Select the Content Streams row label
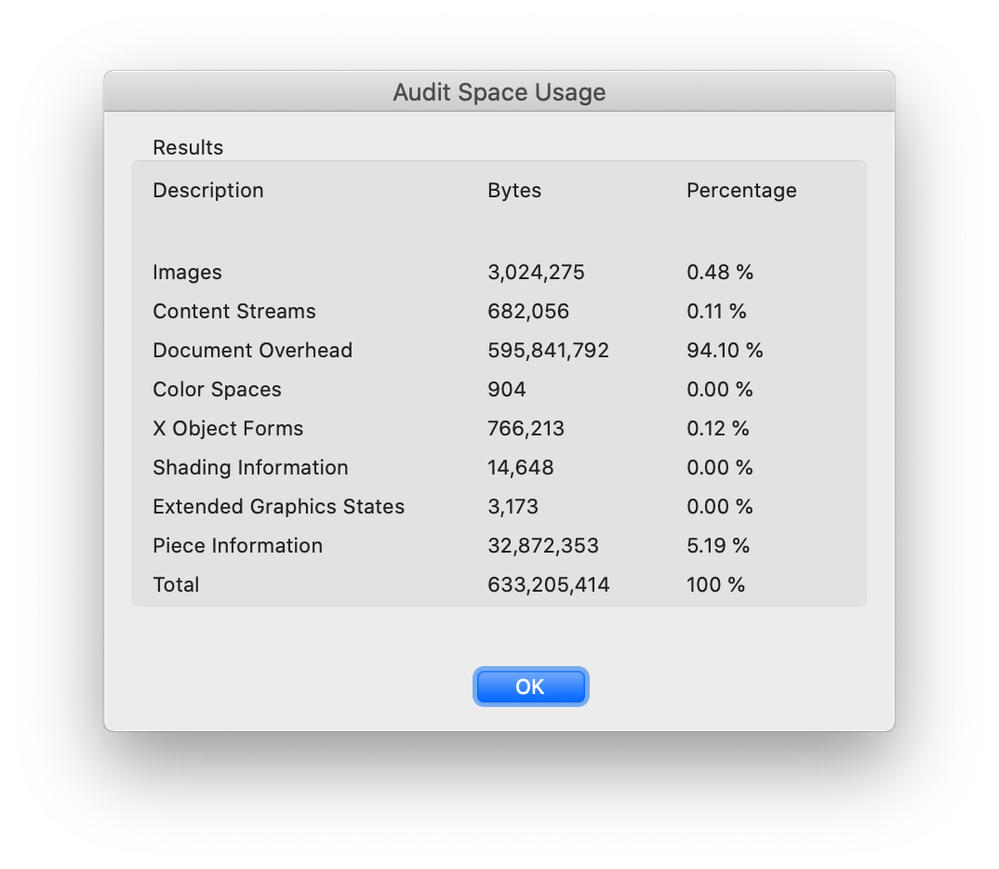 coord(234,311)
